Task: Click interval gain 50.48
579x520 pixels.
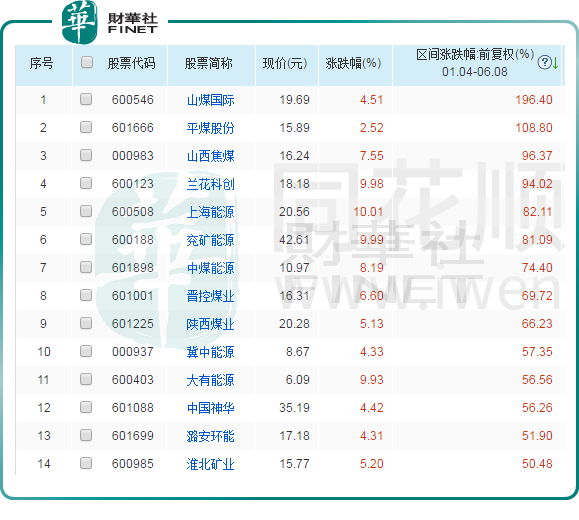Action: tap(537, 463)
